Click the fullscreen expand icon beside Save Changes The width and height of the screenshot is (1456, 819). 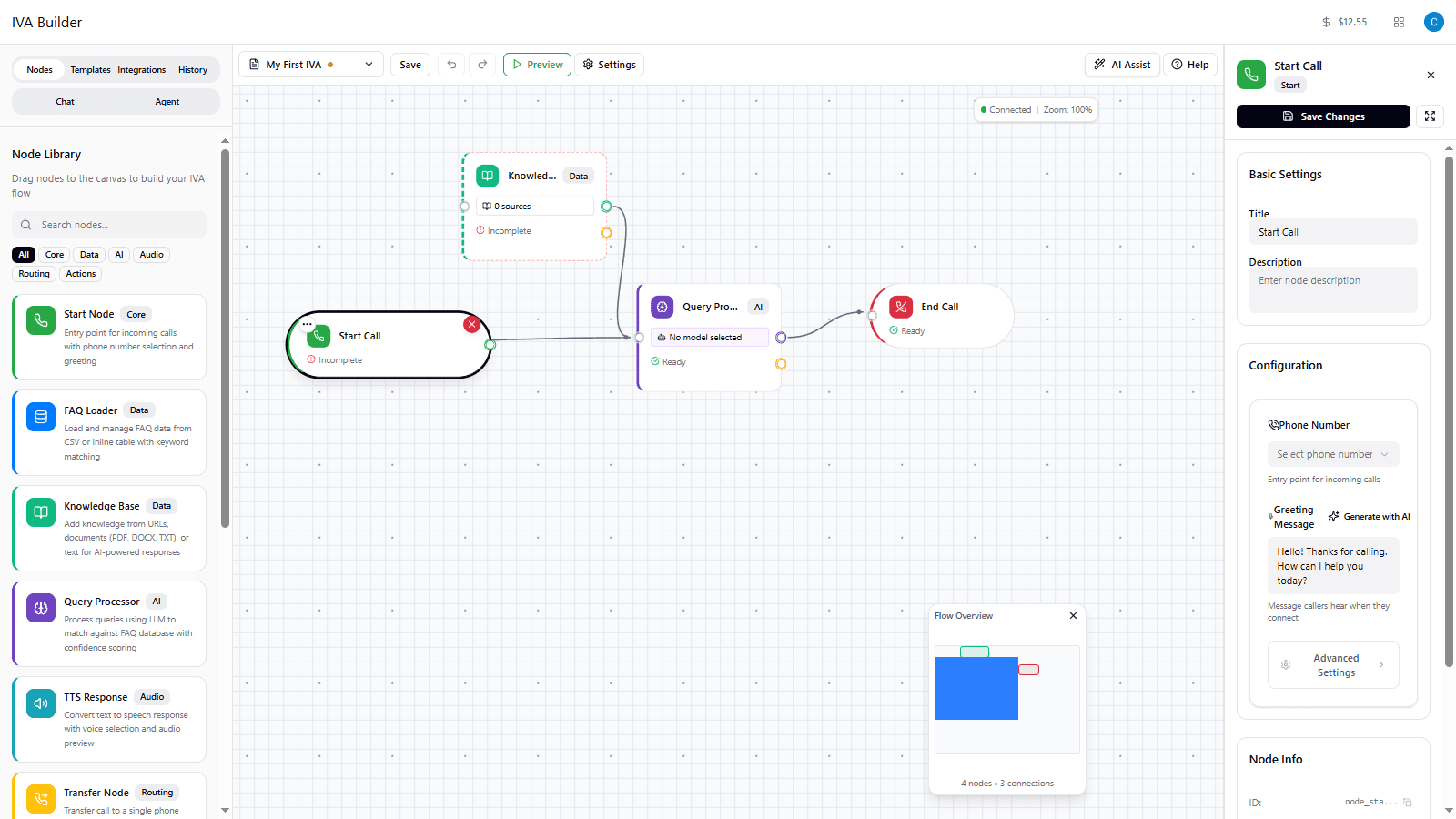coord(1430,116)
